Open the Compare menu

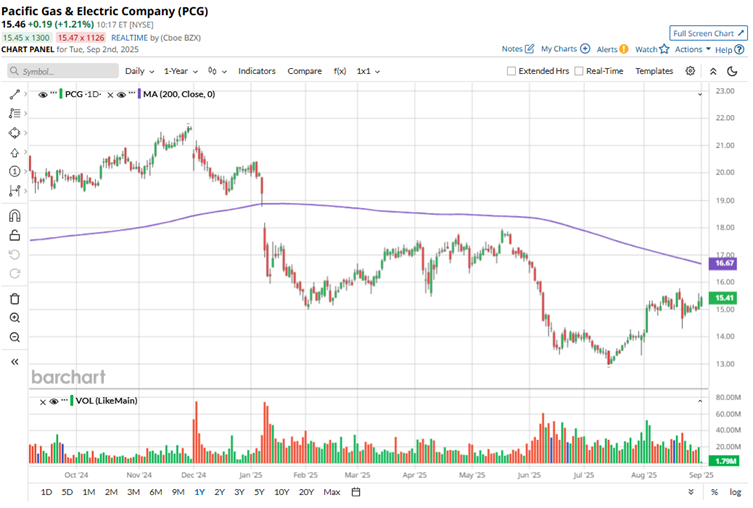304,71
